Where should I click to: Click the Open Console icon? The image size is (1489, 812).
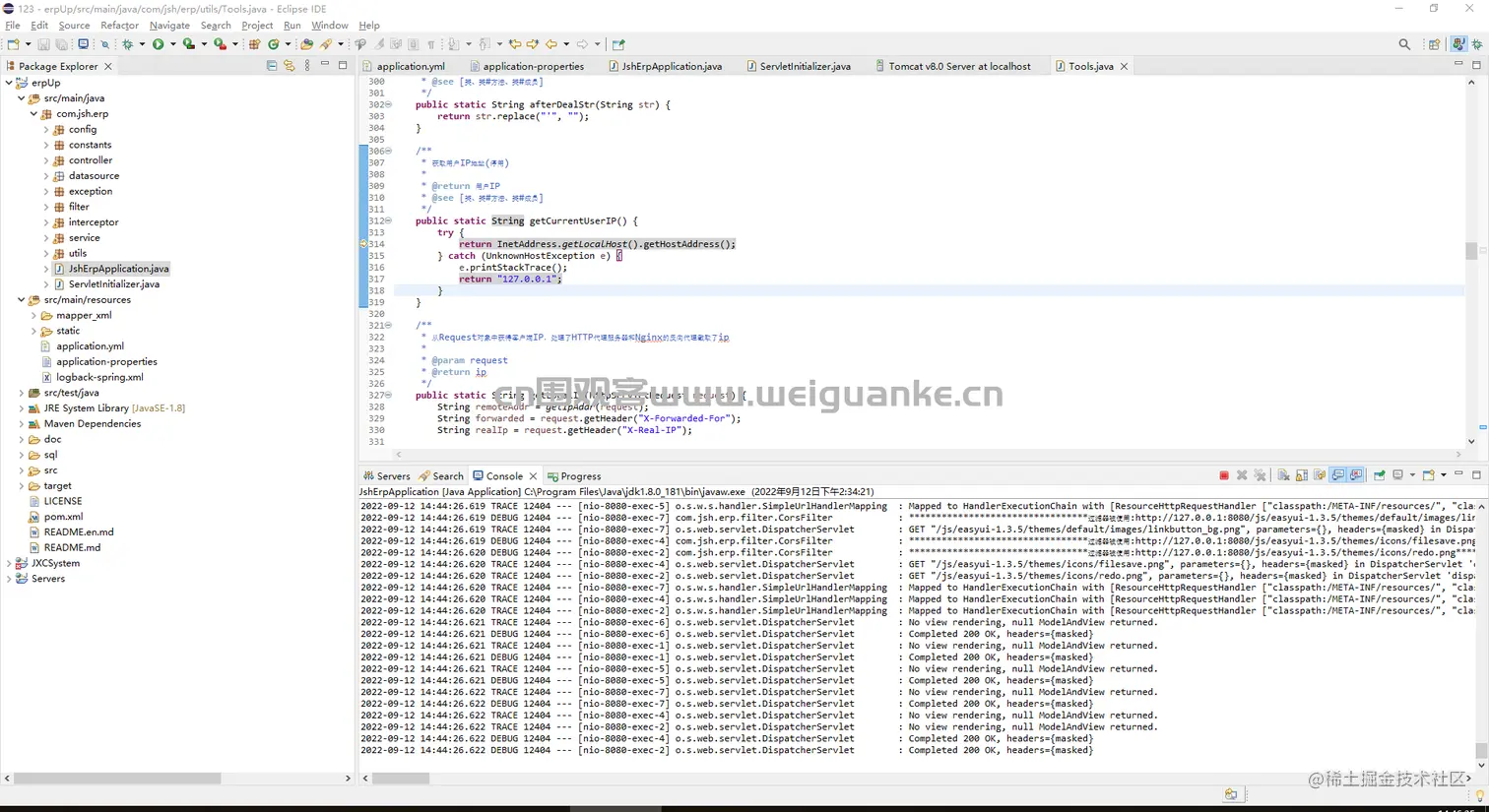point(1429,475)
